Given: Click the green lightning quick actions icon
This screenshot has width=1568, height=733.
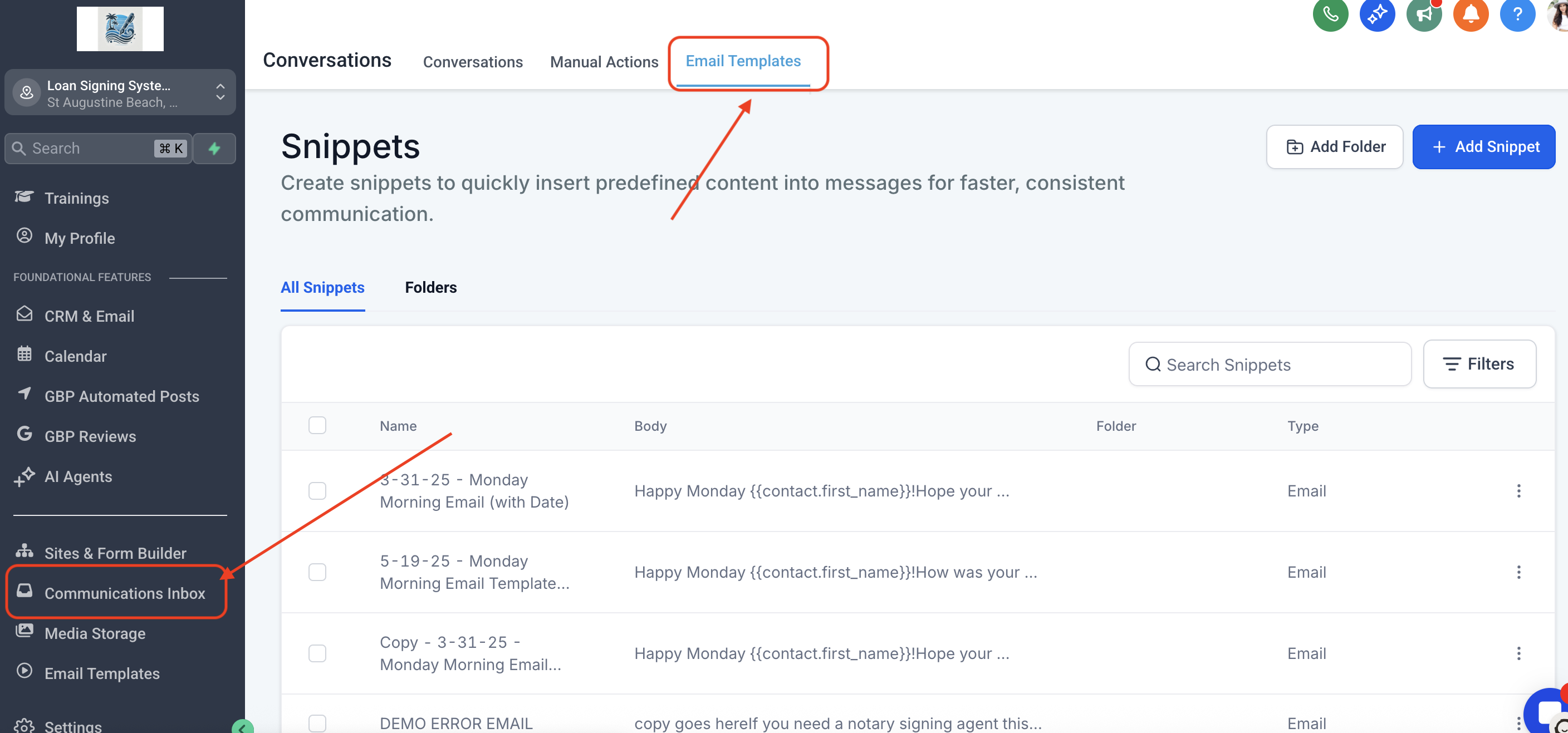Looking at the screenshot, I should (x=214, y=149).
